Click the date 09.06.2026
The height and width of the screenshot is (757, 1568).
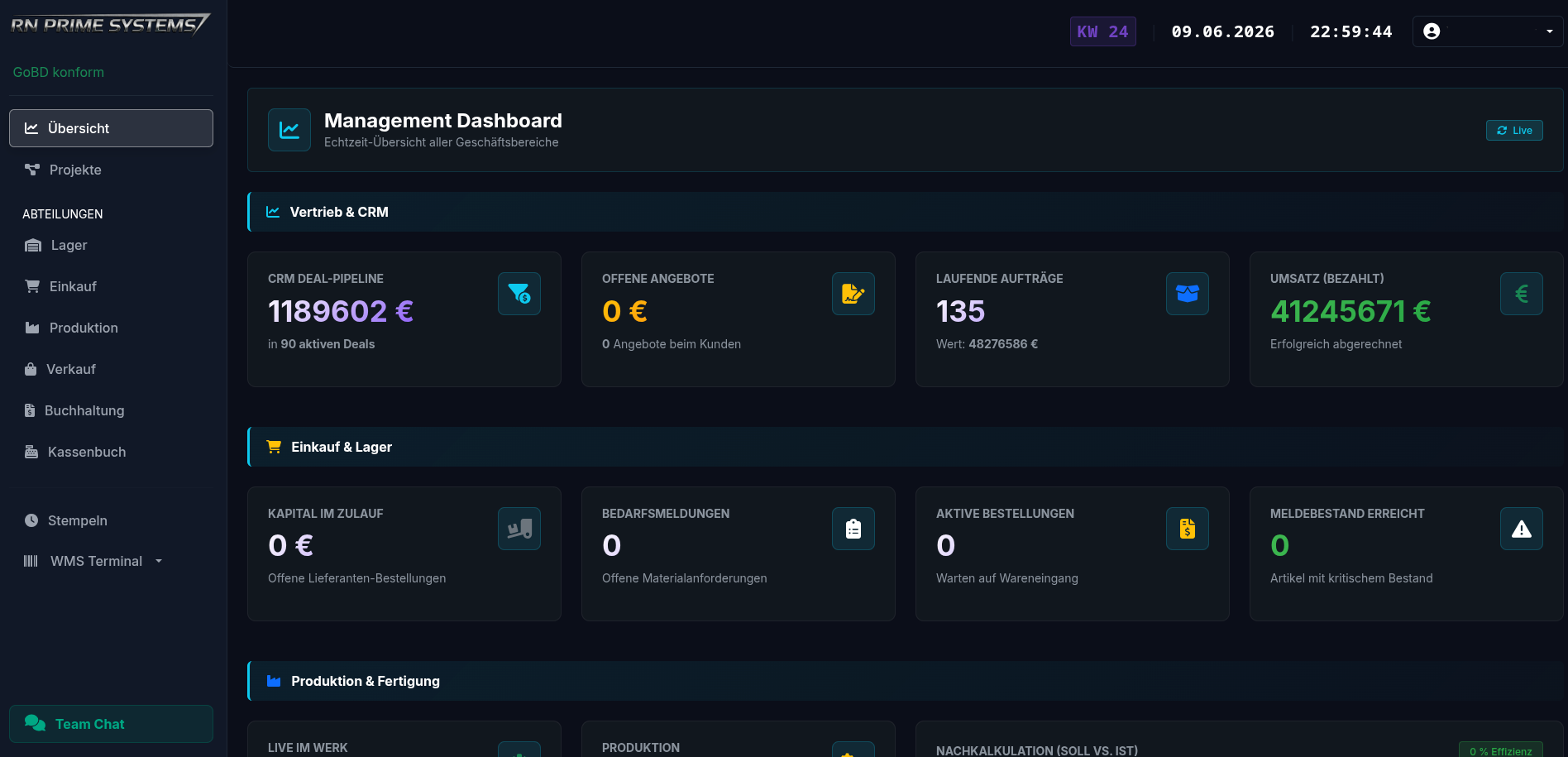(1223, 31)
